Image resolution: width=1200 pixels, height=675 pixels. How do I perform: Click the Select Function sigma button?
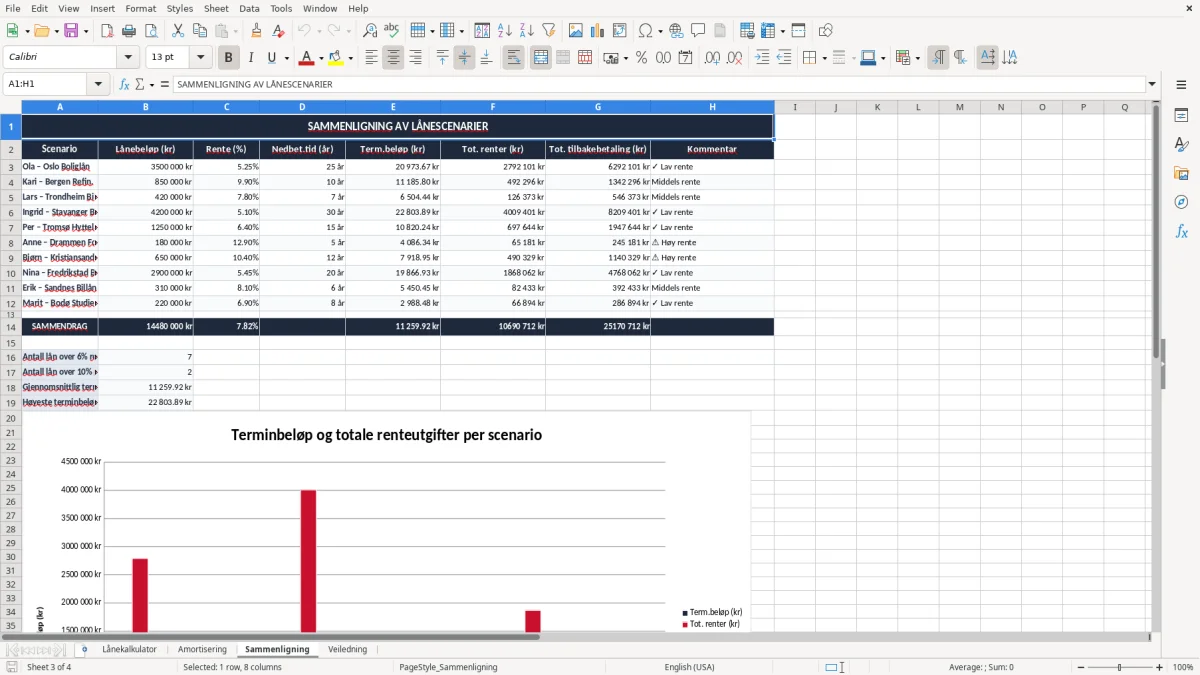point(139,85)
